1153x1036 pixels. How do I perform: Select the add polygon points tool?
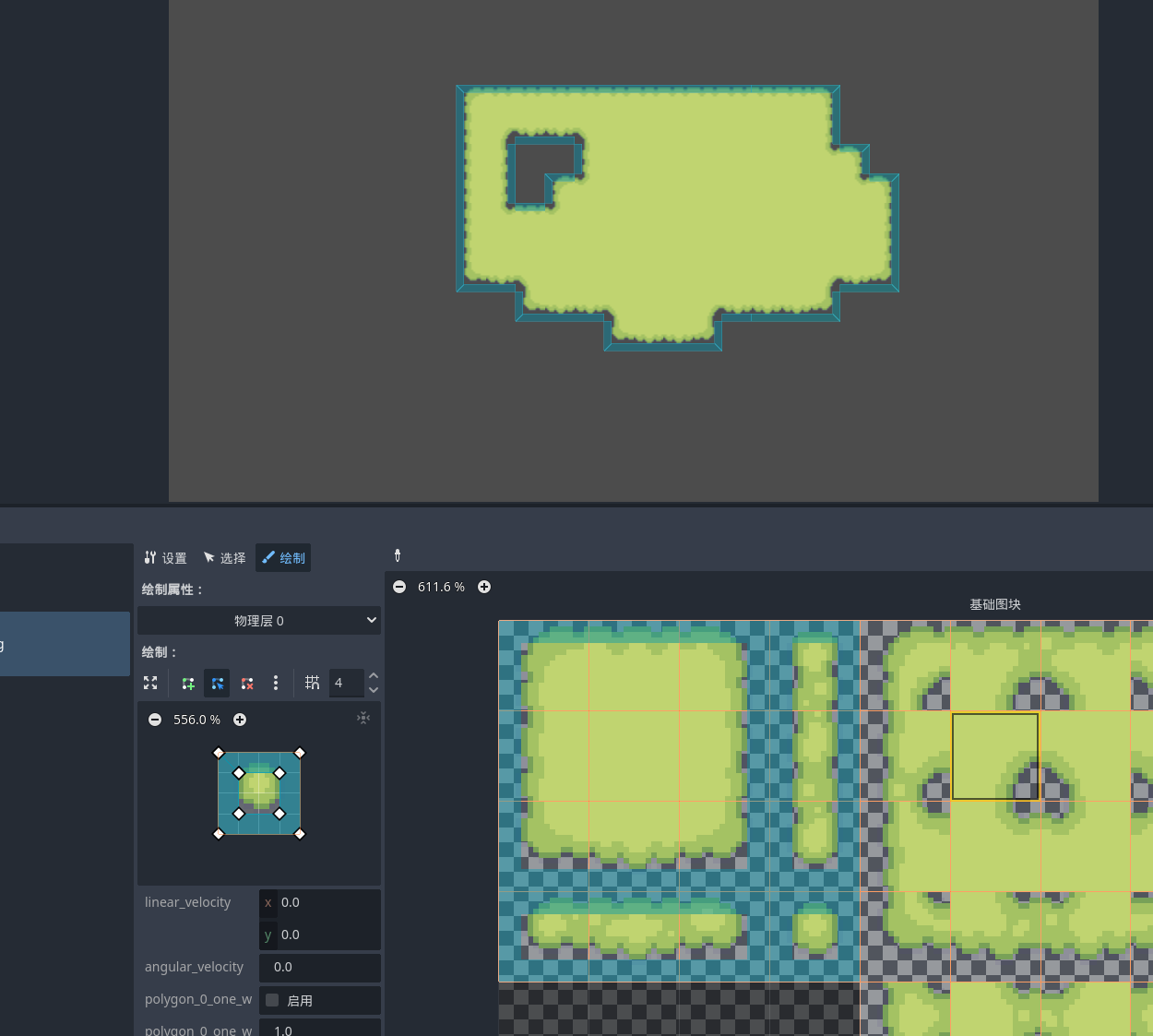[188, 683]
